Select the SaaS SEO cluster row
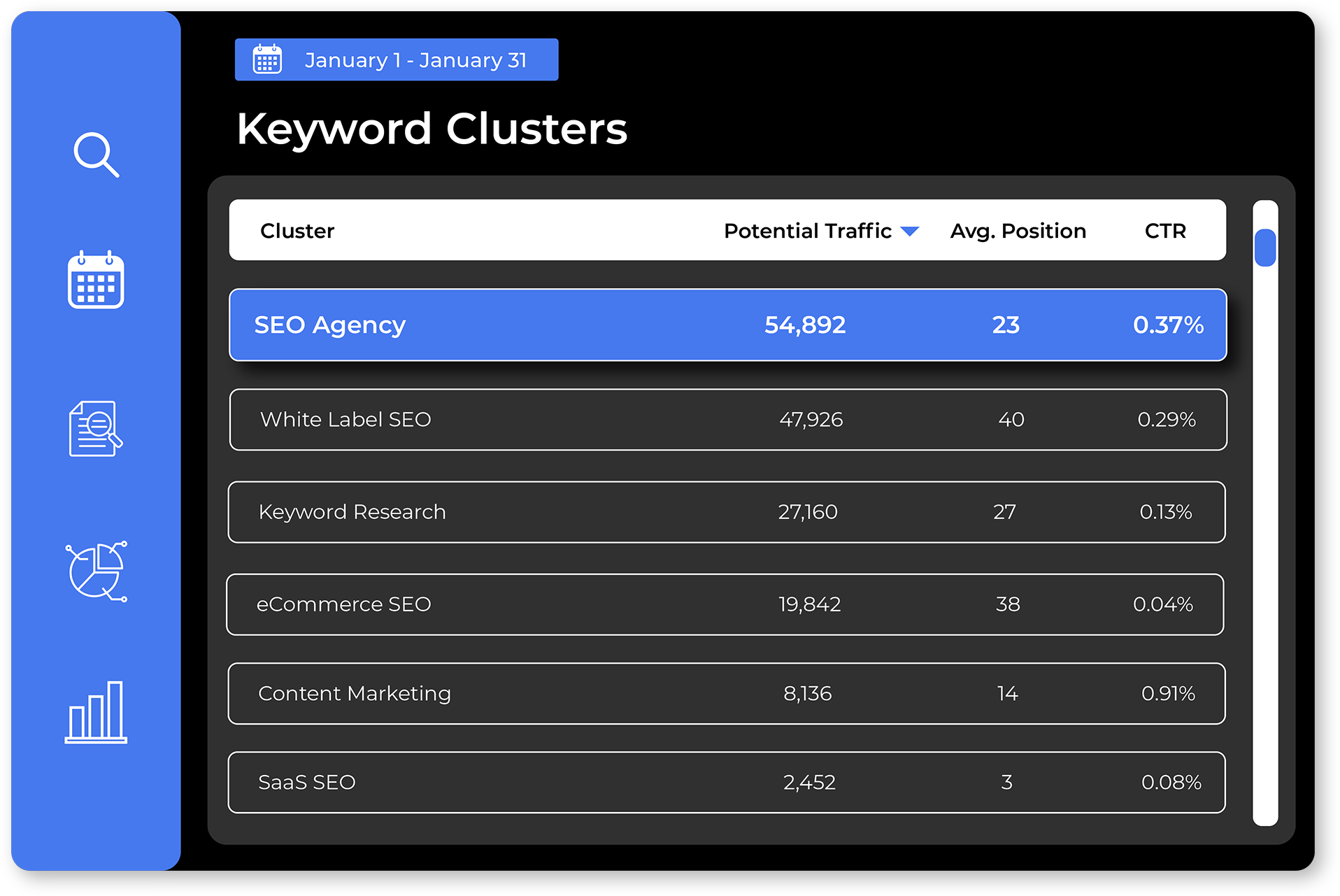This screenshot has width=1340, height=896. pyautogui.click(x=726, y=782)
